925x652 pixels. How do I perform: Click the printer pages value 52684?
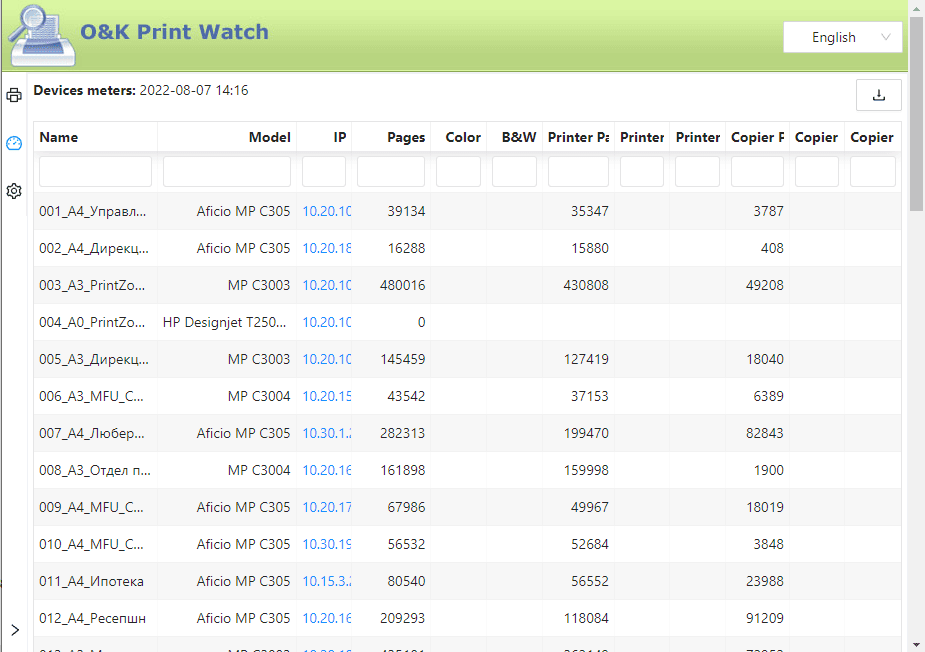pyautogui.click(x=590, y=545)
